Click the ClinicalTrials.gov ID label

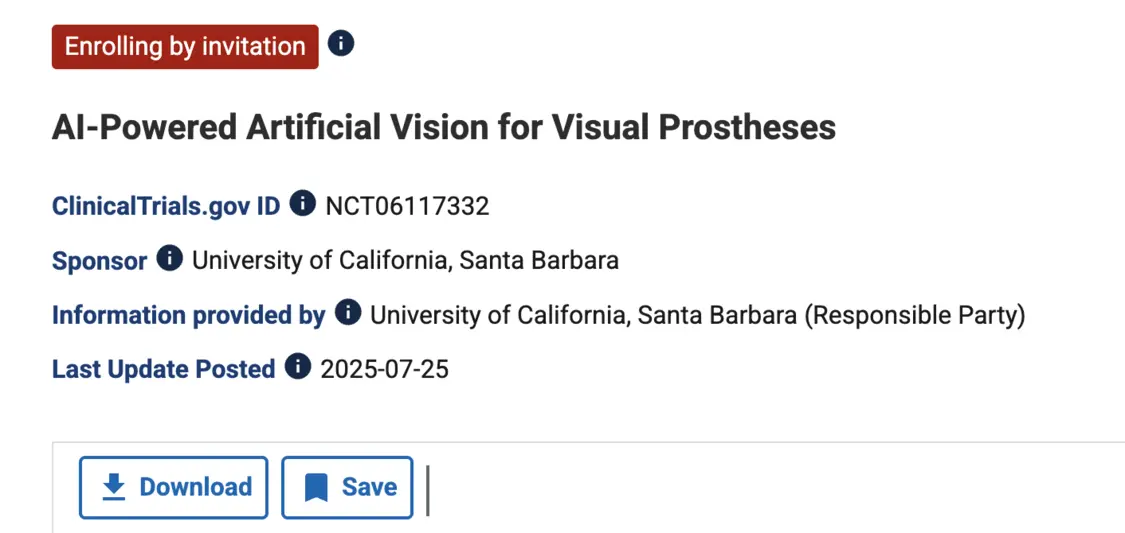click(x=166, y=206)
